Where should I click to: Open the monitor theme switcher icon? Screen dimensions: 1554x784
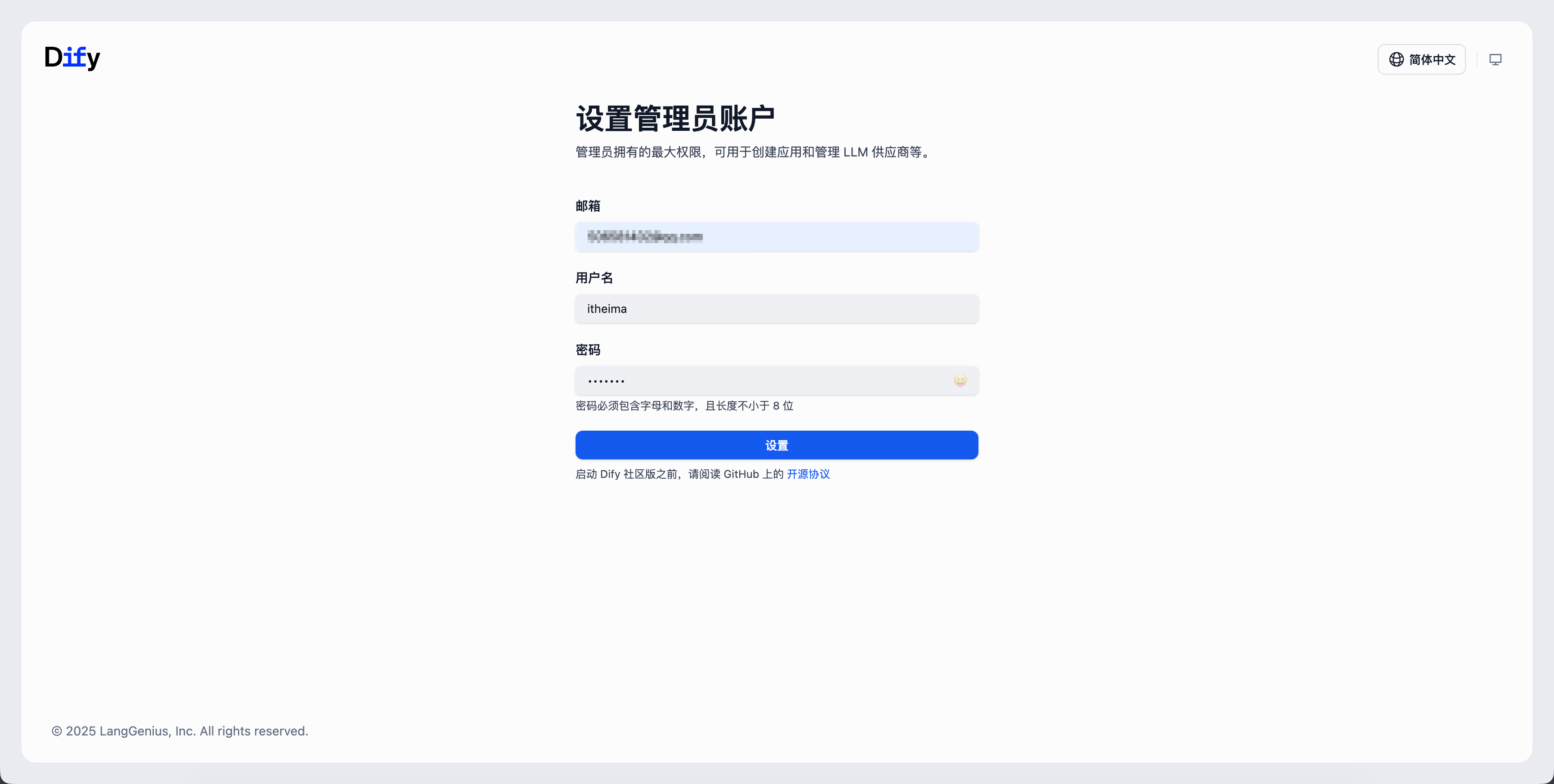click(1495, 59)
